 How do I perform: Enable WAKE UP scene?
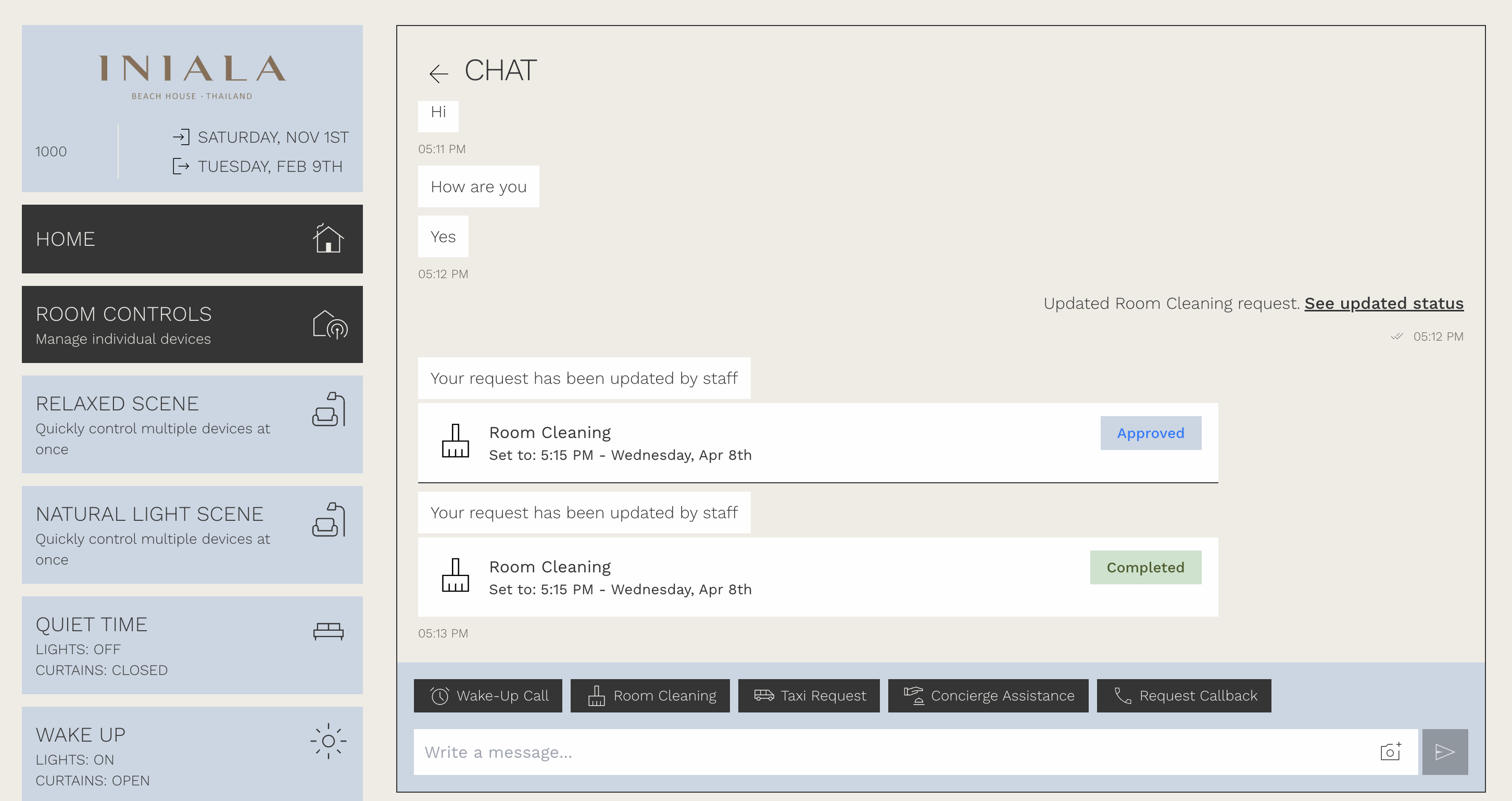pyautogui.click(x=192, y=754)
